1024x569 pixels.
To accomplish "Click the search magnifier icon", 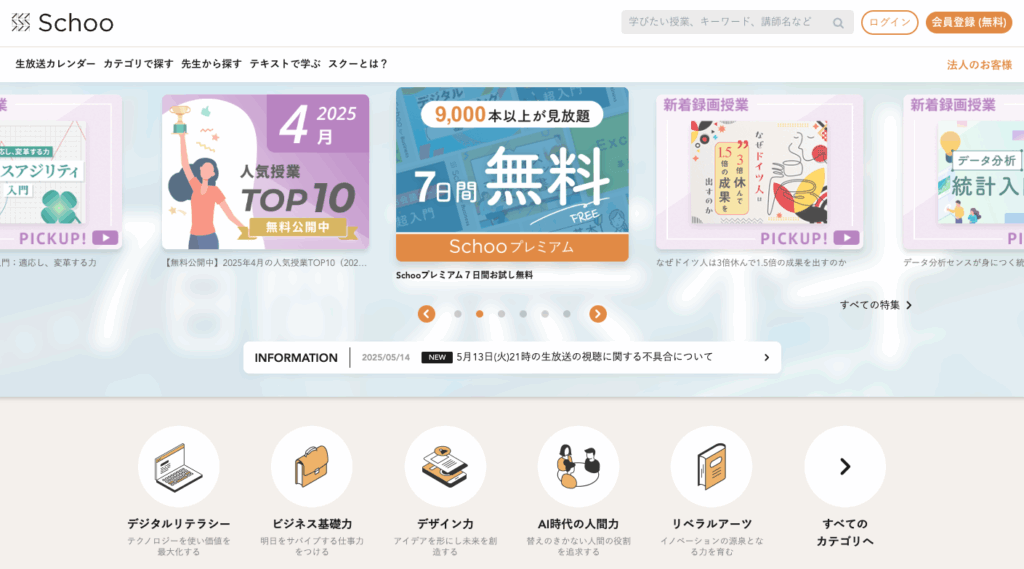I will point(838,23).
